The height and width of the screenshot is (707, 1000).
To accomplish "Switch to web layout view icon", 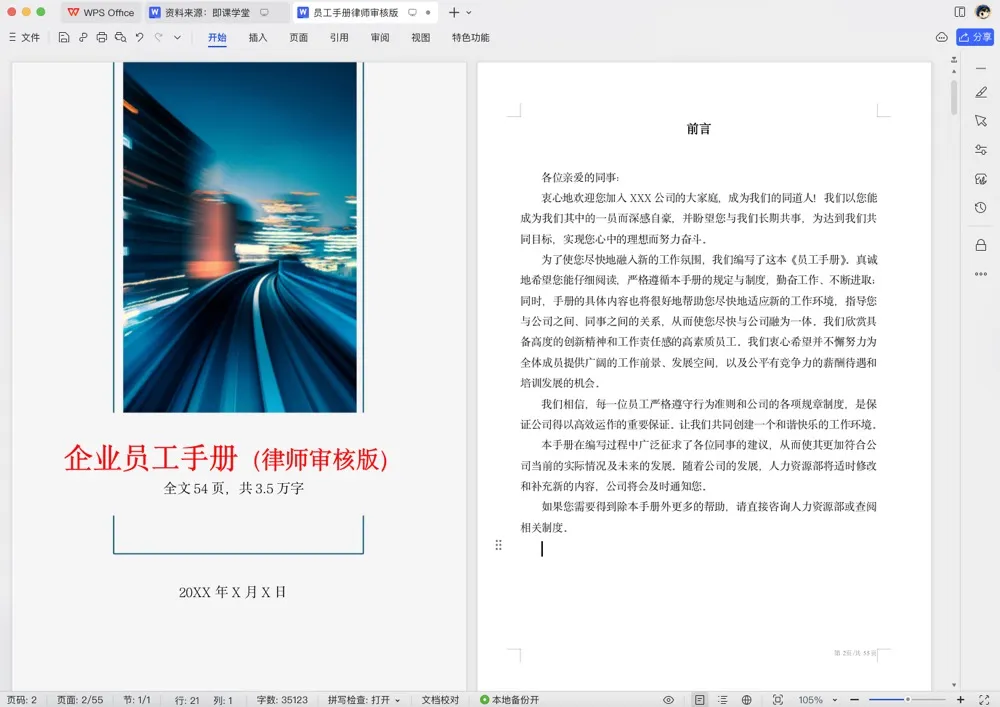I will coord(746,700).
